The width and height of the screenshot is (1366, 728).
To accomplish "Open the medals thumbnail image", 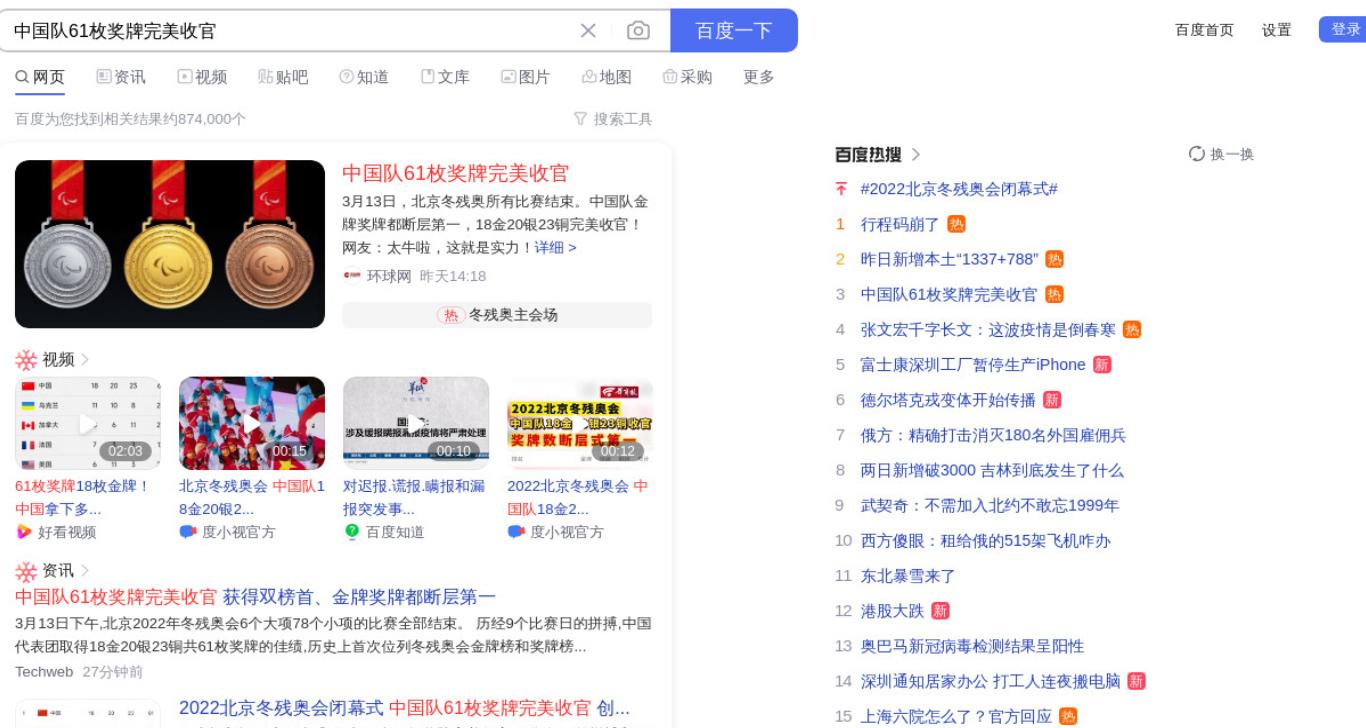I will pyautogui.click(x=170, y=244).
